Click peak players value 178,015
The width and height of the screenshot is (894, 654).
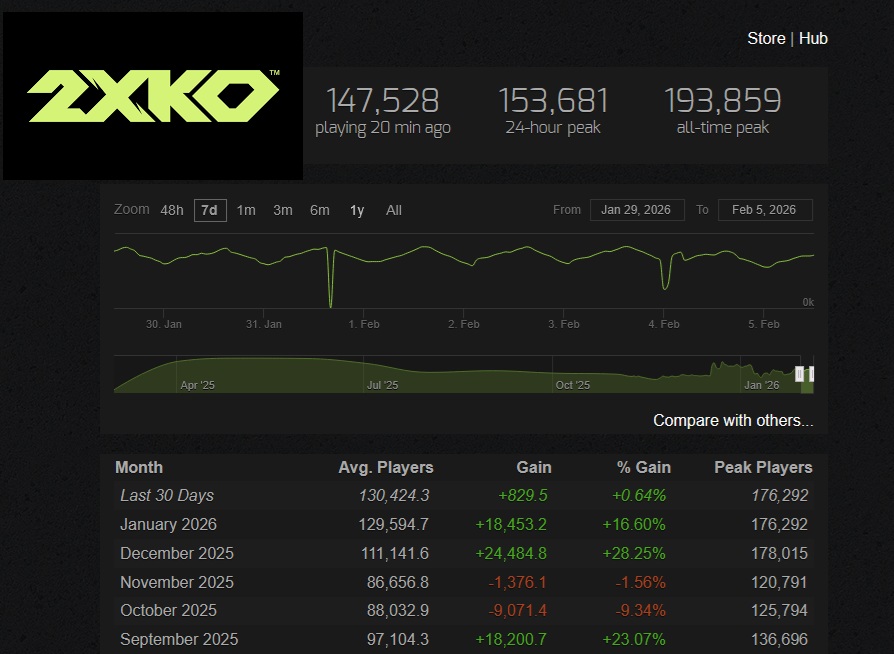pos(779,554)
